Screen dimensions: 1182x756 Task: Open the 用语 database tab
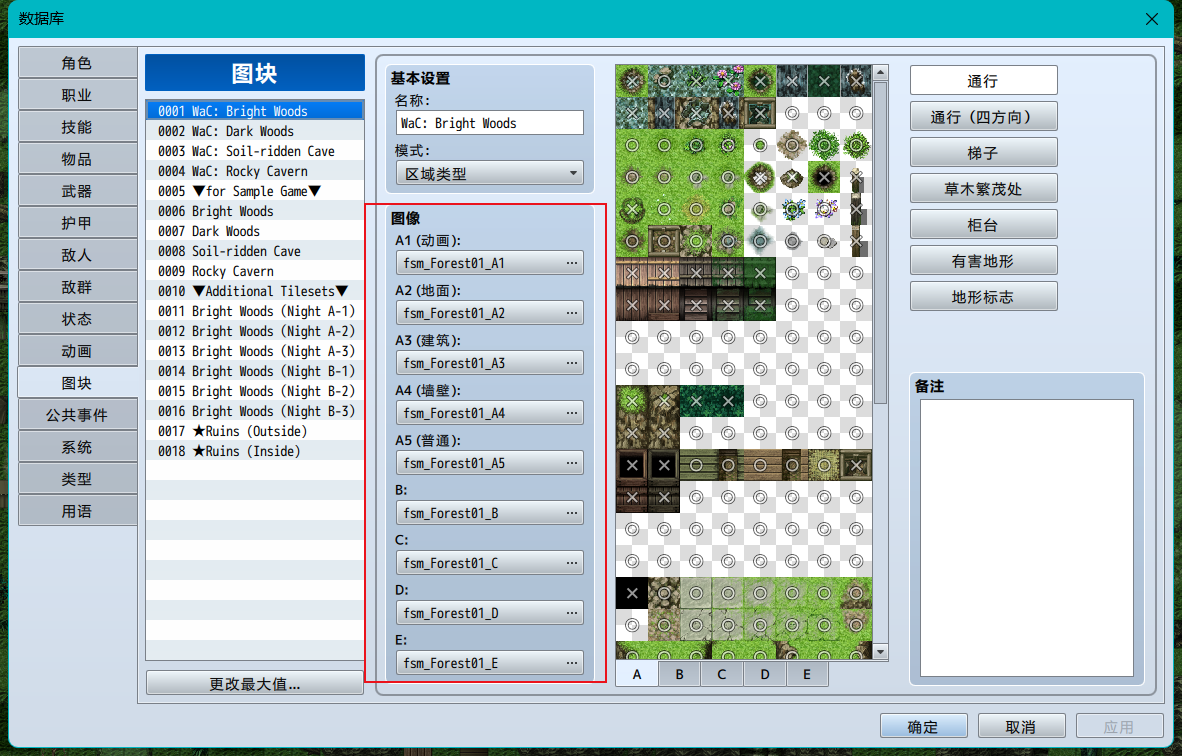point(77,511)
